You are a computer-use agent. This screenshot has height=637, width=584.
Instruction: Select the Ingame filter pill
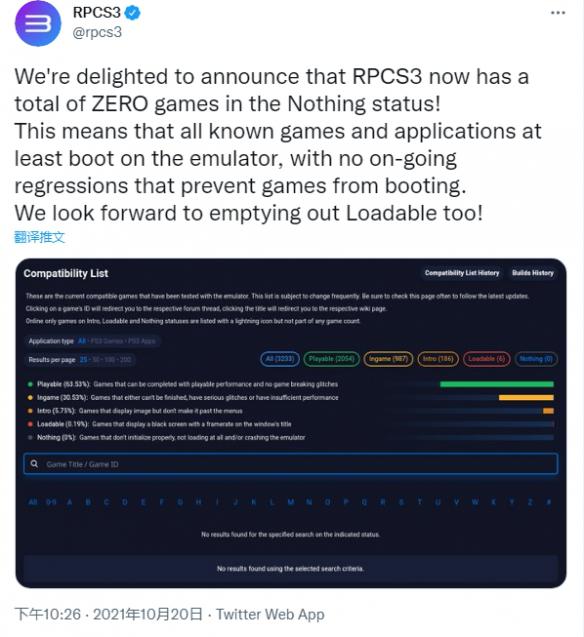point(388,359)
